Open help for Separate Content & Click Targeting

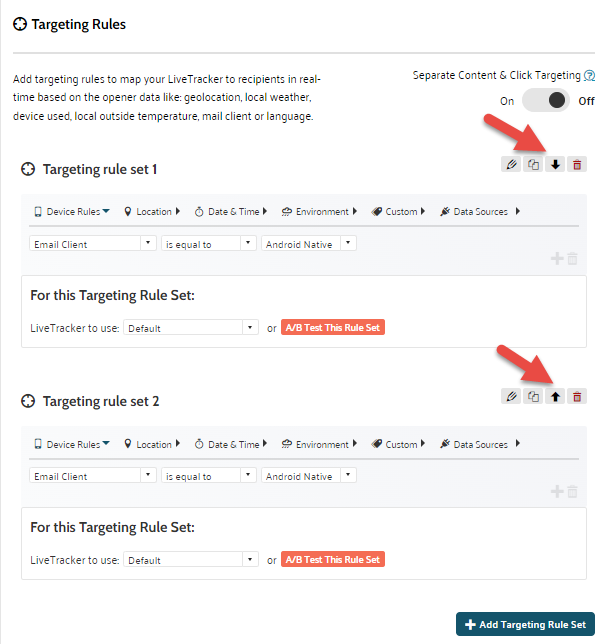point(590,75)
